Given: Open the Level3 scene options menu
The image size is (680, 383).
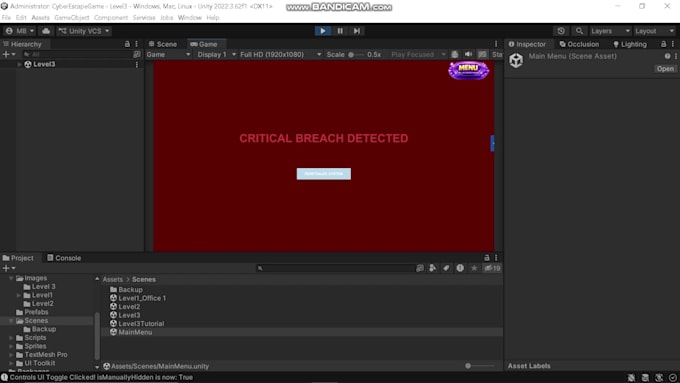Looking at the screenshot, I should 137,64.
